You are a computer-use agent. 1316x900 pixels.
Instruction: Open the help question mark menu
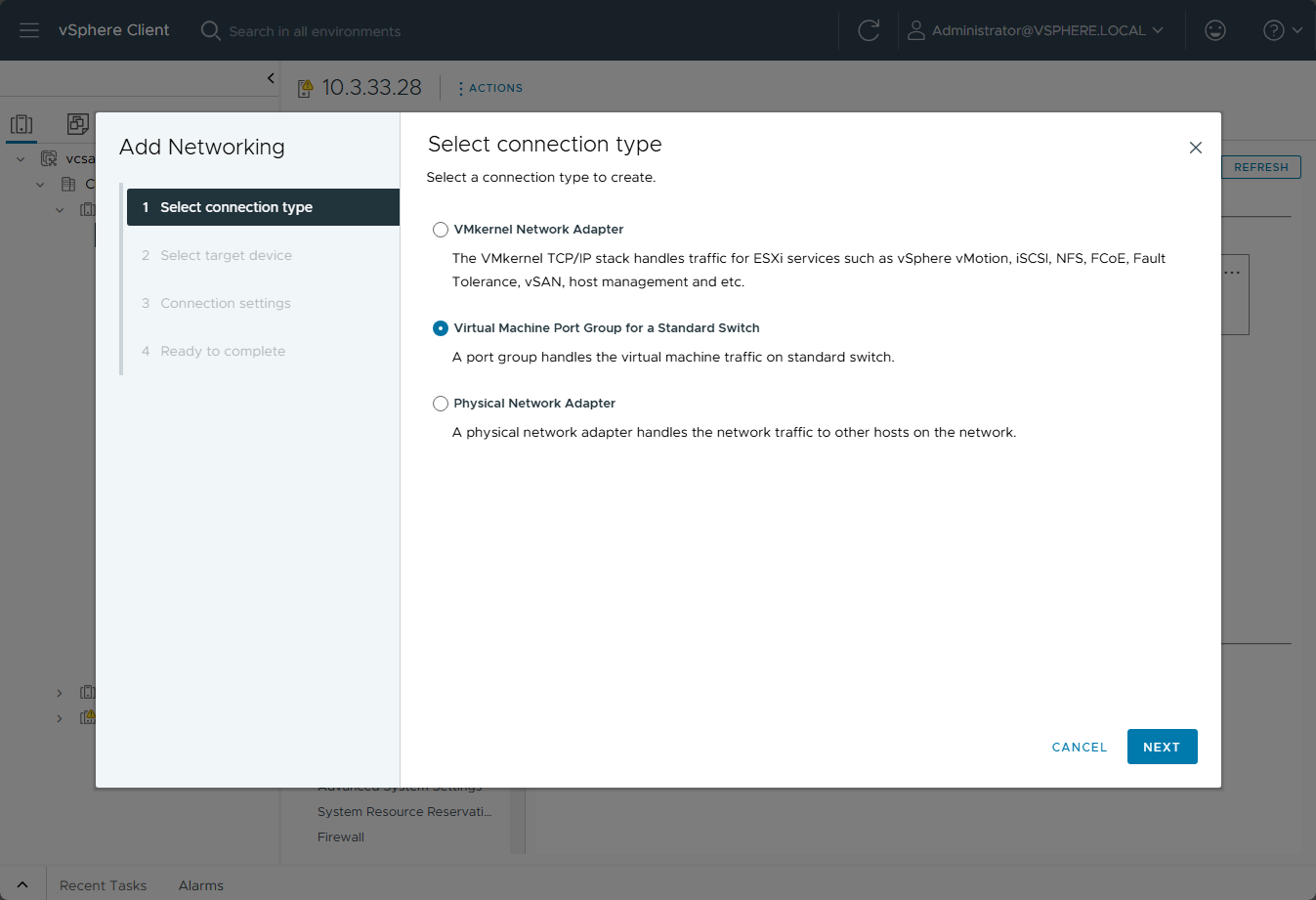[x=1282, y=30]
